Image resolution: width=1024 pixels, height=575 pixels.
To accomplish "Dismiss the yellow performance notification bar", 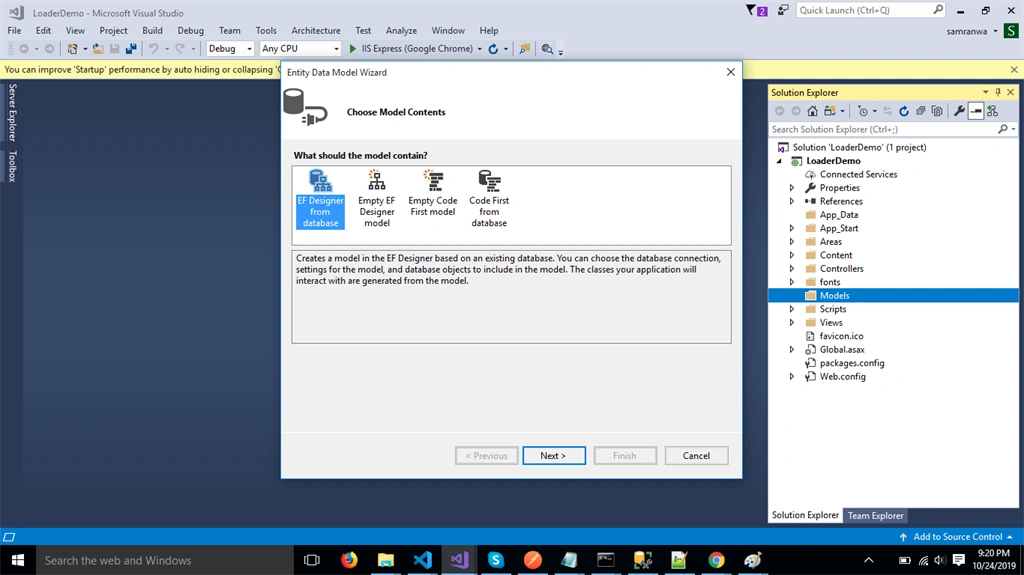I will point(1014,69).
